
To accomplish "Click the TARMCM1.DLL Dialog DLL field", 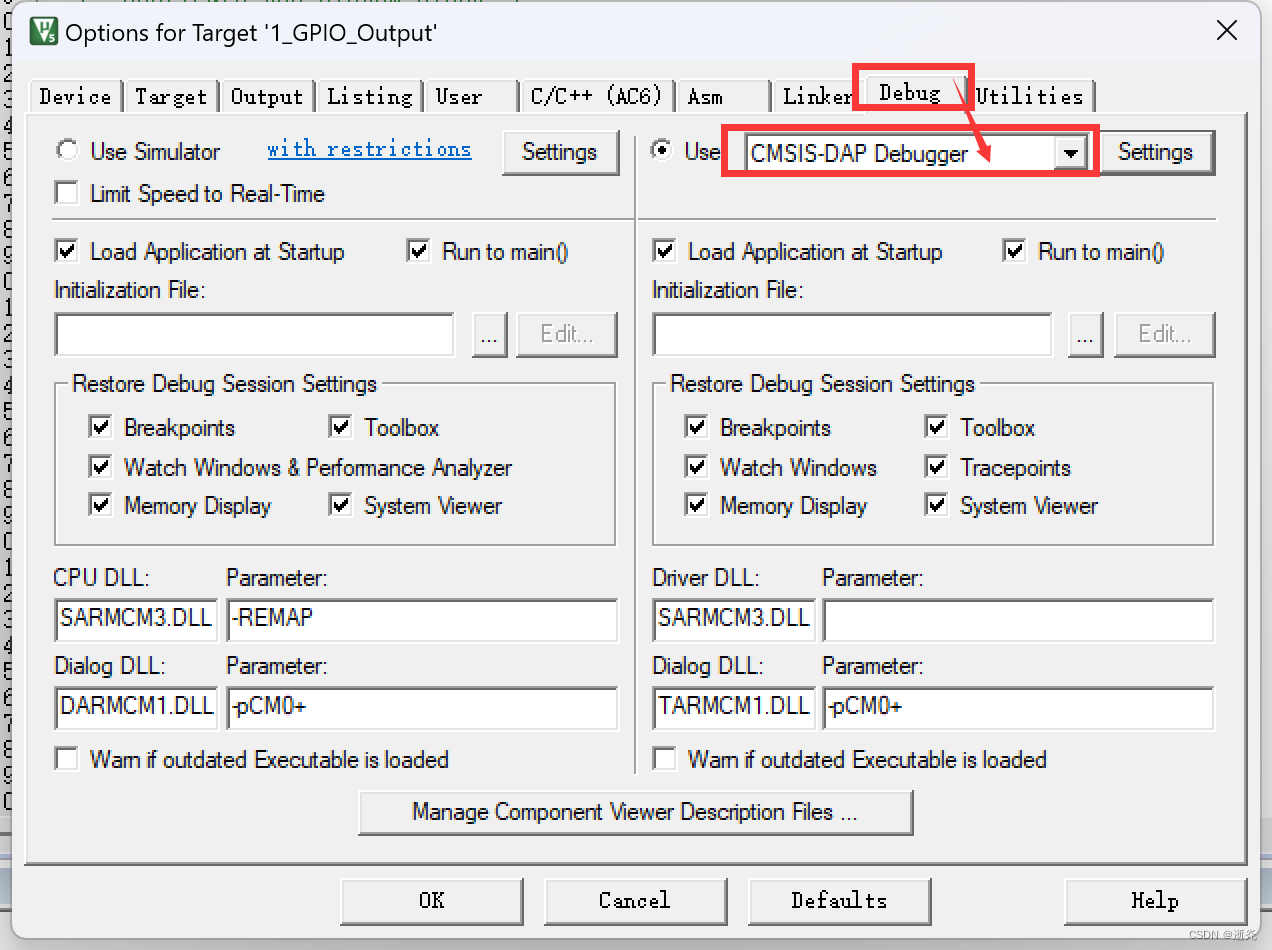I will (734, 707).
